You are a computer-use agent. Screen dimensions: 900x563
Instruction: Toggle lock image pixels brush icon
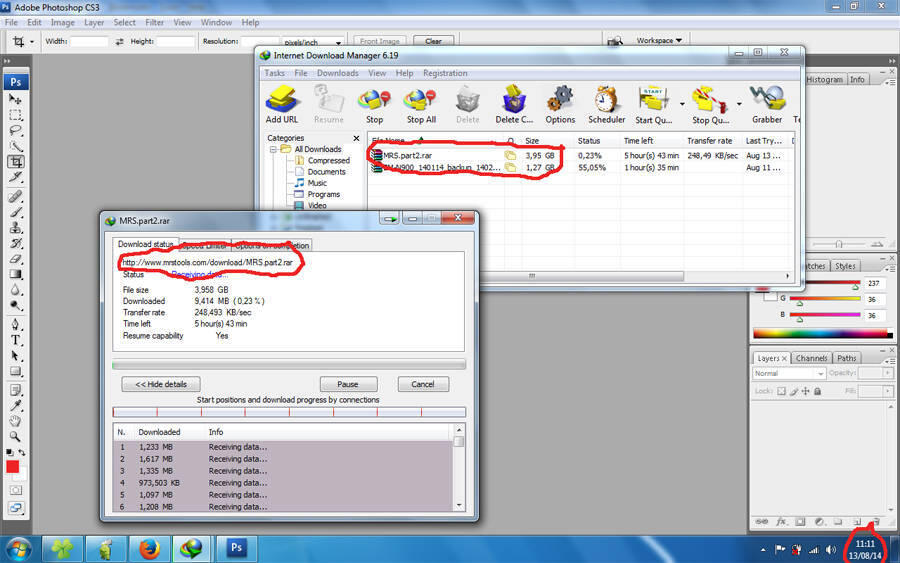pyautogui.click(x=794, y=391)
